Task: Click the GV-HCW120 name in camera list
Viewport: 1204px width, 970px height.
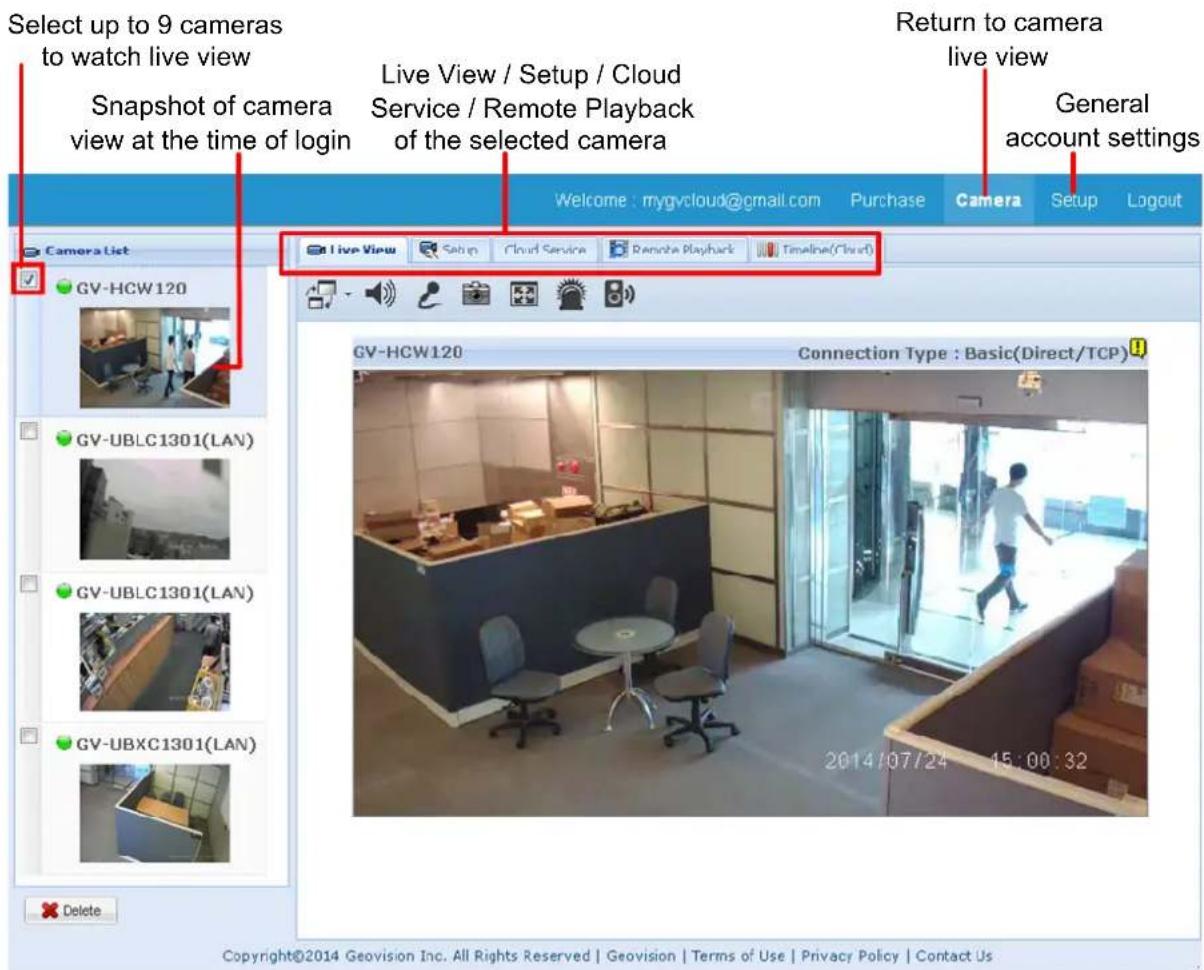Action: [x=131, y=288]
